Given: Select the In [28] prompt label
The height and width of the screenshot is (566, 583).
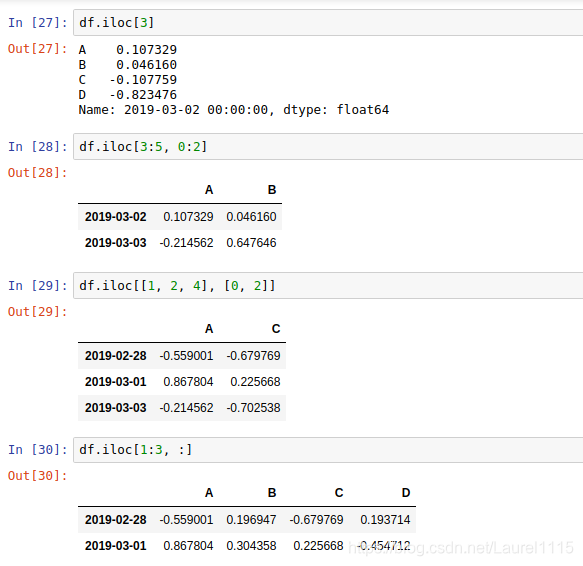Looking at the screenshot, I should (38, 147).
